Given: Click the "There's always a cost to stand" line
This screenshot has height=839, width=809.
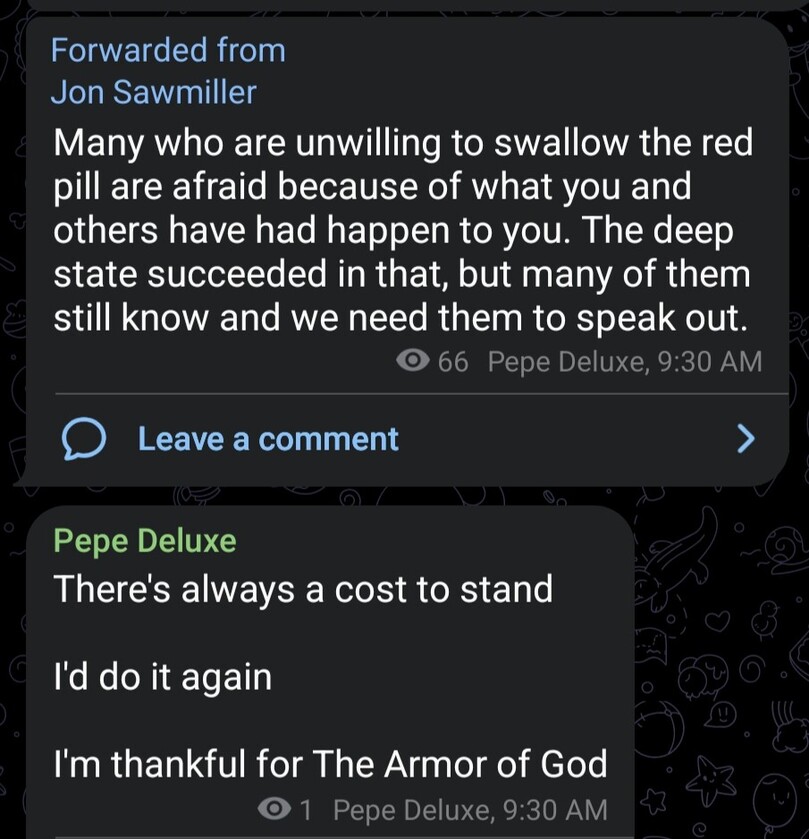Looking at the screenshot, I should pos(302,588).
